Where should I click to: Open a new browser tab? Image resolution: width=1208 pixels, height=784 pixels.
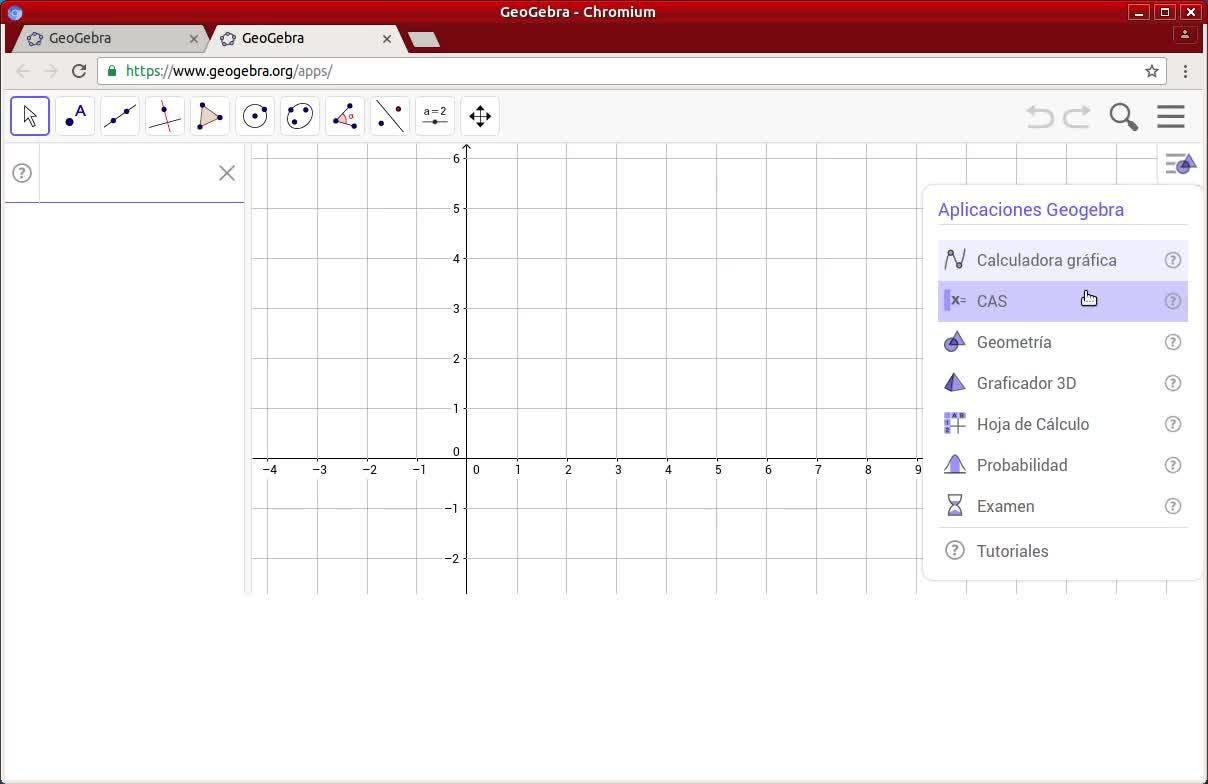[x=424, y=39]
